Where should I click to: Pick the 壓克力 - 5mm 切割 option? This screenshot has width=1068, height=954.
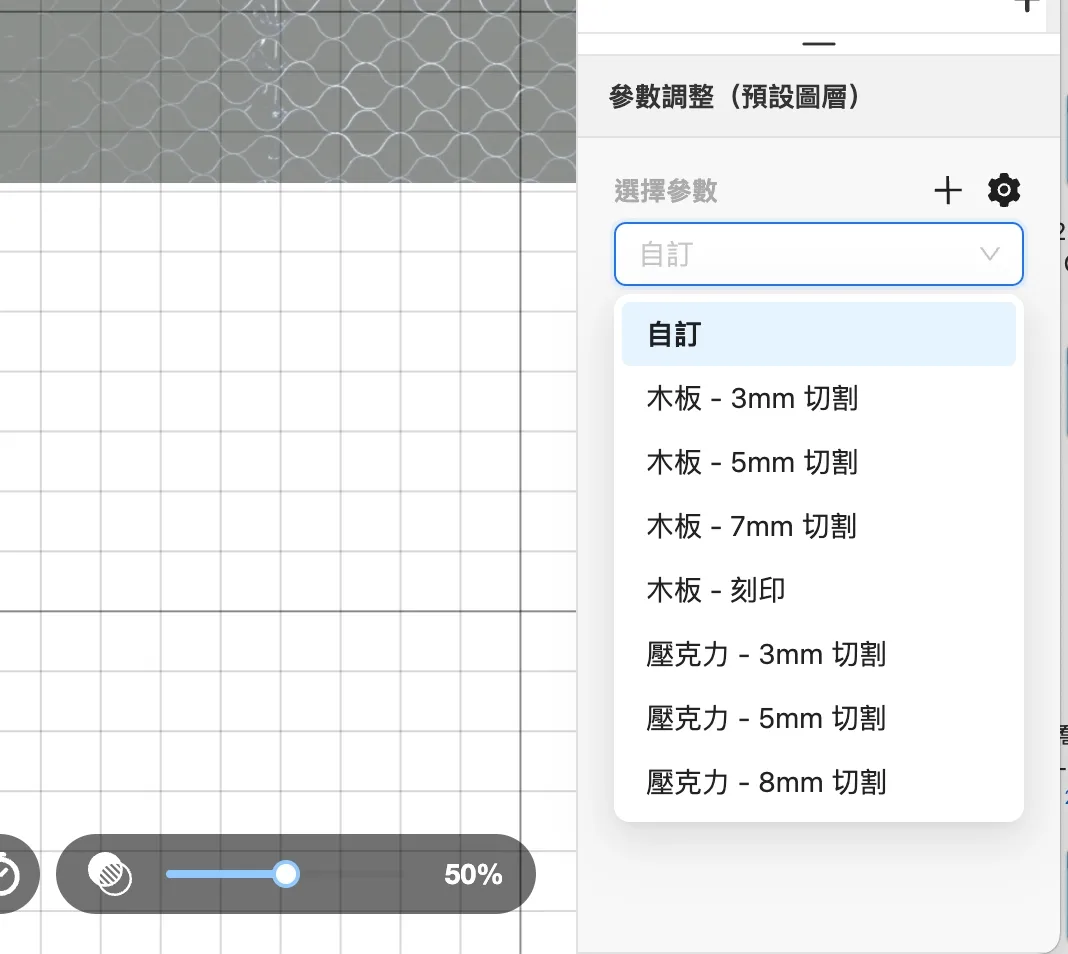(x=766, y=718)
